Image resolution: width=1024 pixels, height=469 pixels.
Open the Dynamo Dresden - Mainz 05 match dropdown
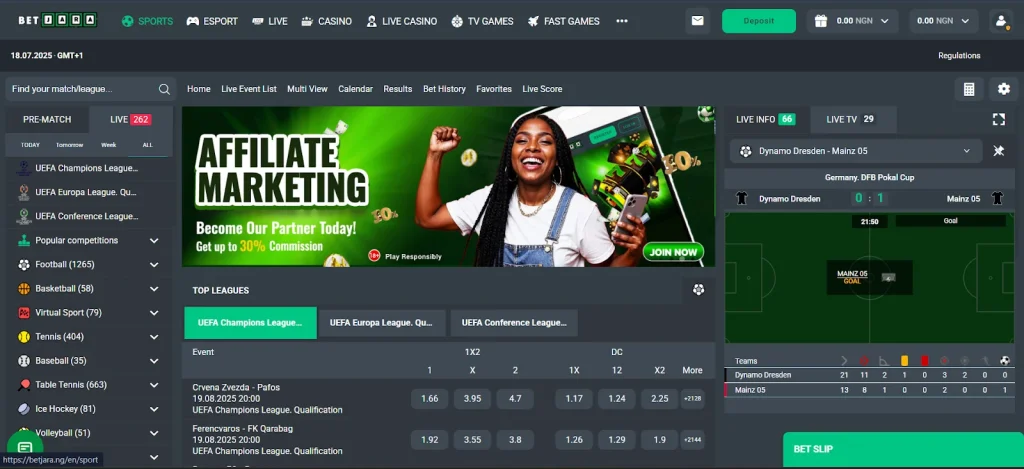point(856,151)
